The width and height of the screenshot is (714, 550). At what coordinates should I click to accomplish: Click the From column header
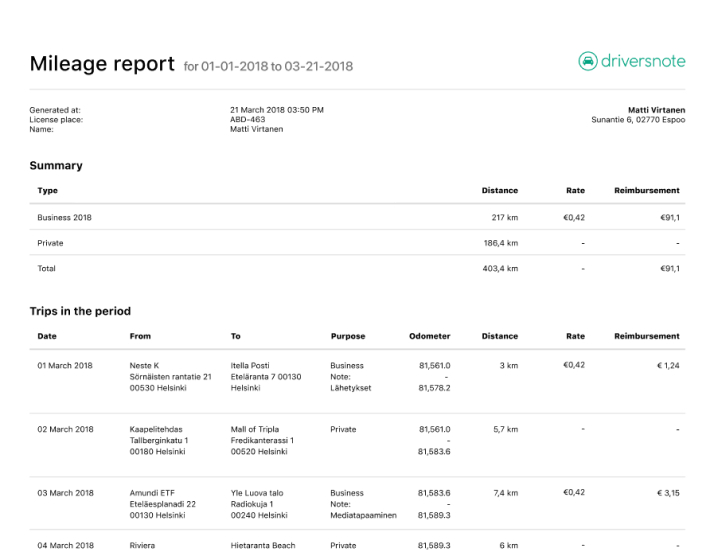point(140,336)
